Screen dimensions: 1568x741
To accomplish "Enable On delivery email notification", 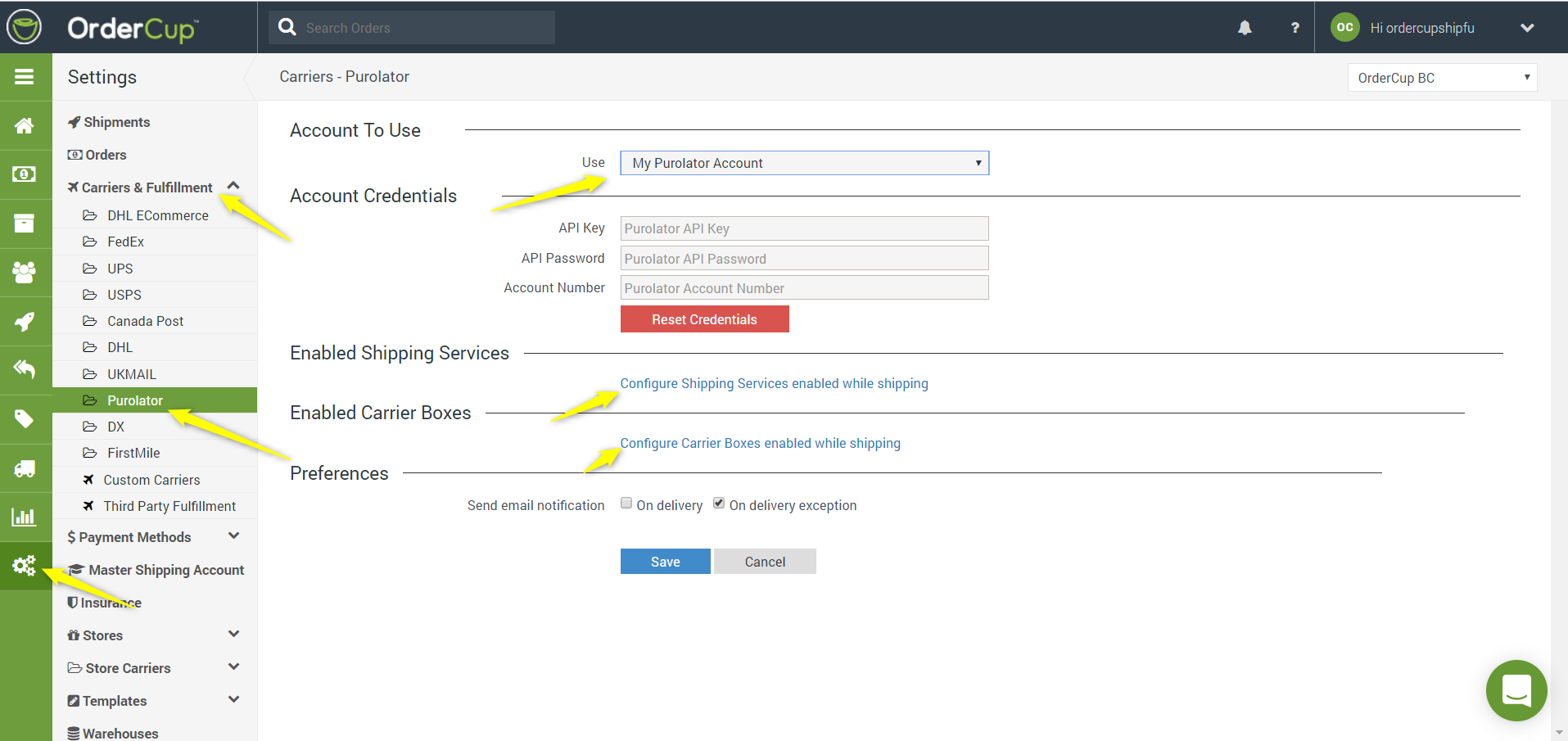I will (x=626, y=504).
